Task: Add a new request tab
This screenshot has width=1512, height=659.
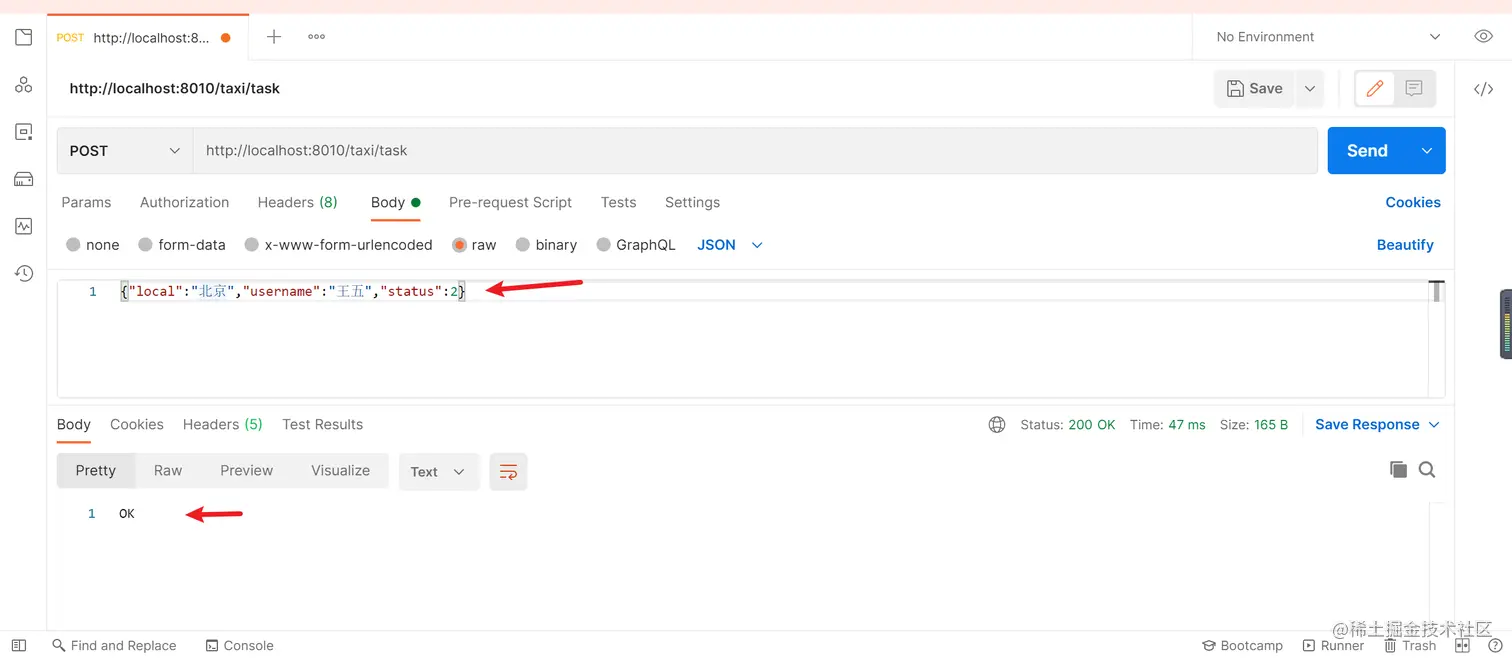Action: [x=274, y=37]
